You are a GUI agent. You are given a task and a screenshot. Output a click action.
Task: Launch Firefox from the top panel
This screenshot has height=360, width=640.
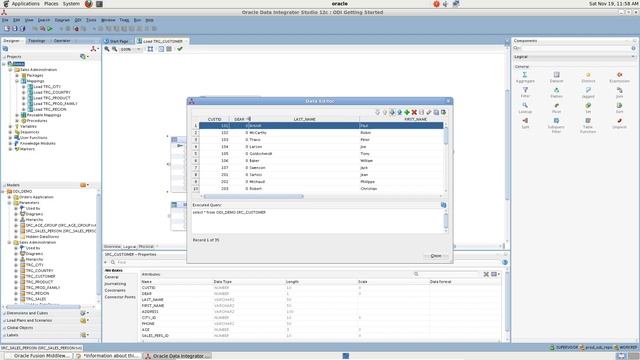tap(89, 4)
